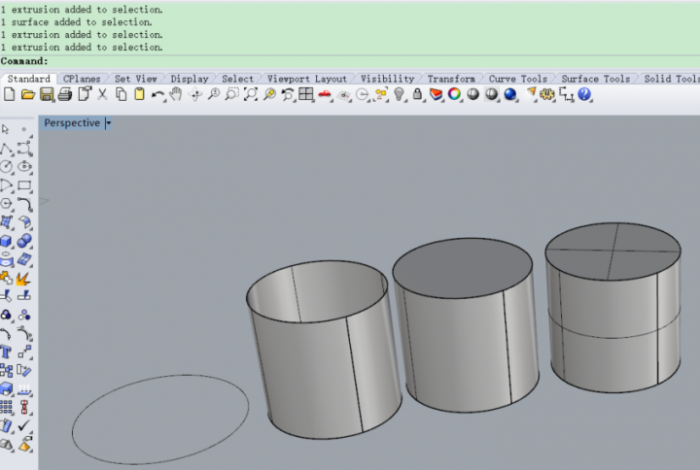Select the Pan hand tool
700x470 pixels.
tap(176, 94)
